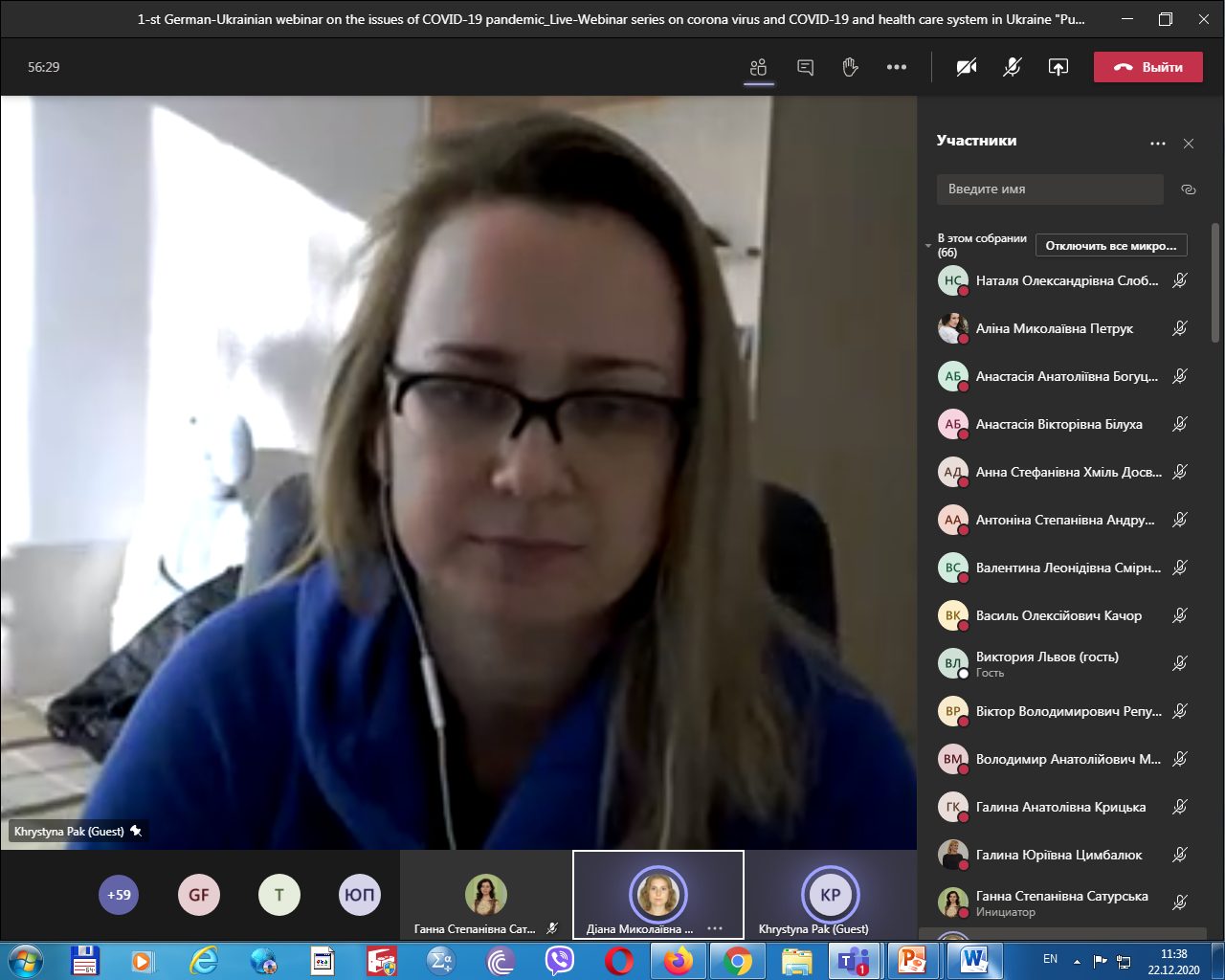Viewport: 1225px width, 980px height.
Task: Click the copy join link icon
Action: 1189,189
